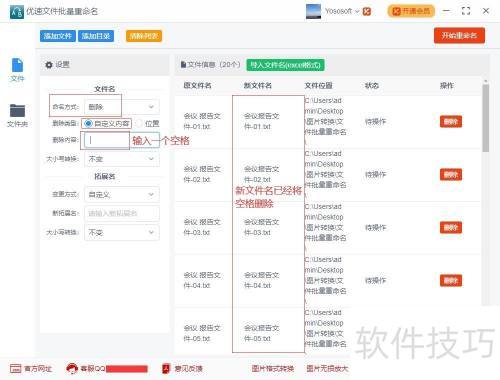This screenshot has width=500, height=380.
Task: Minimize the application window
Action: click(x=446, y=11)
